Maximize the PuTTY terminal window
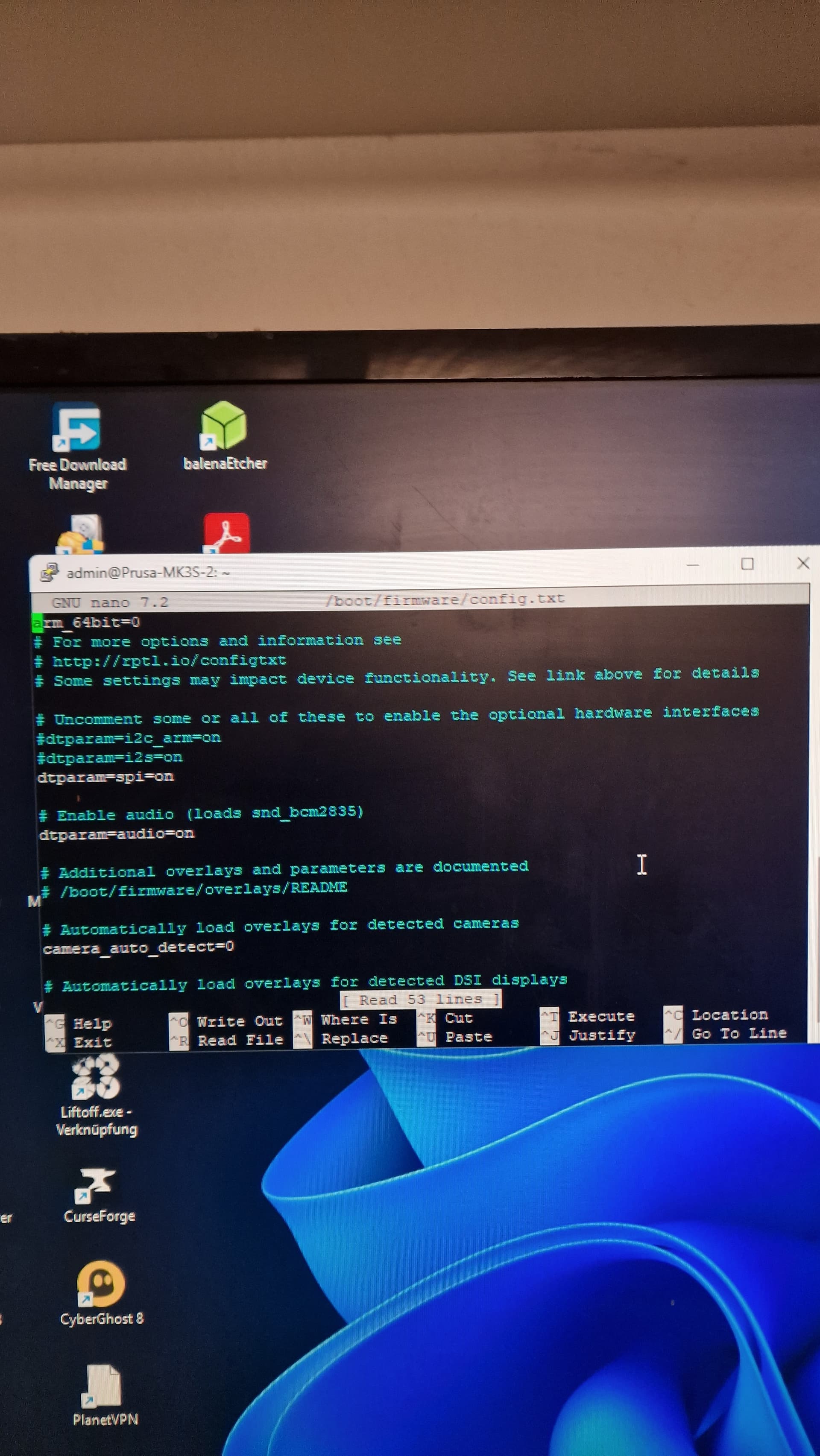The height and width of the screenshot is (1456, 820). (747, 564)
